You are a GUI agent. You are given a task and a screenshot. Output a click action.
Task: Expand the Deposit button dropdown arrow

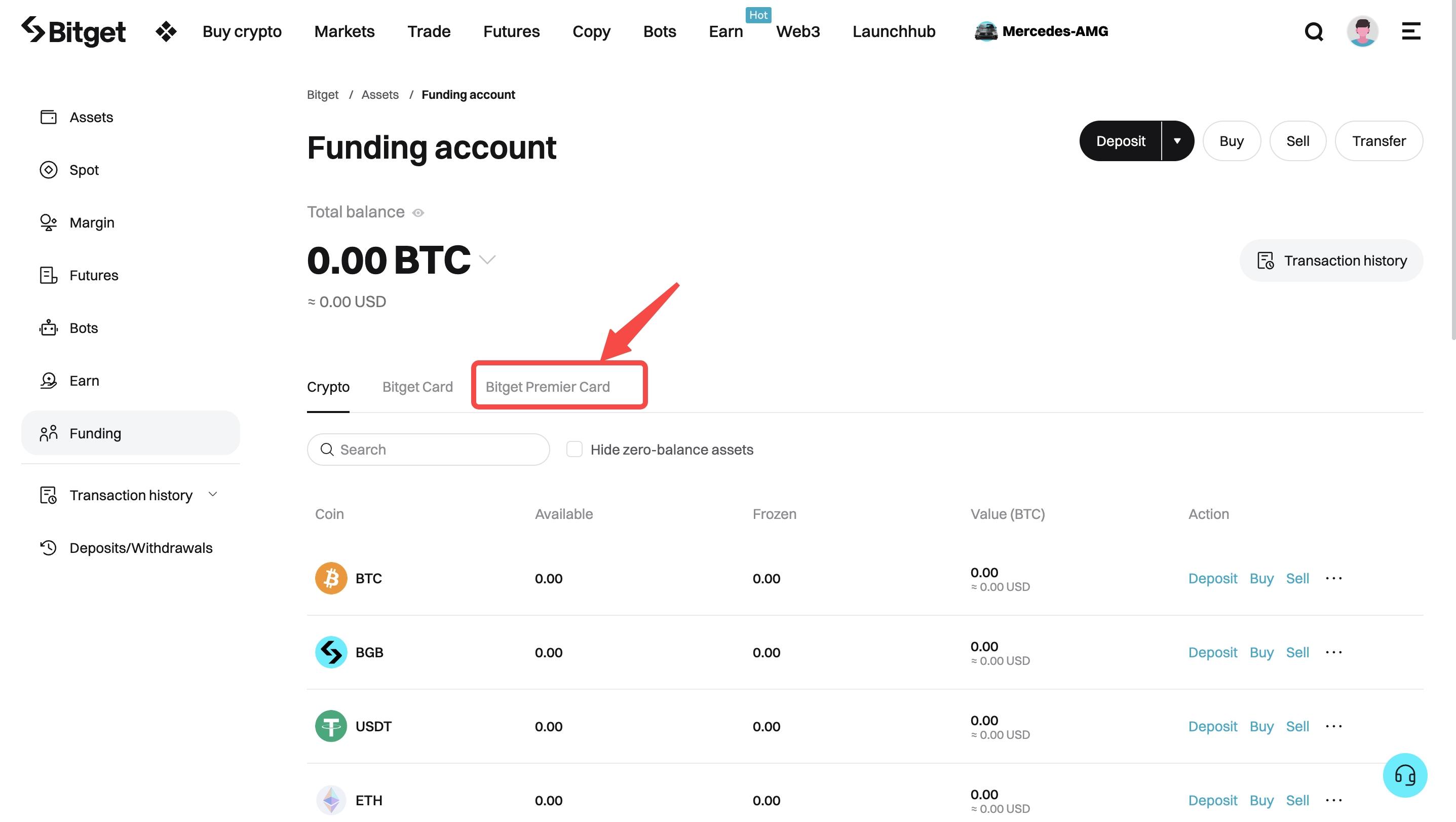click(1177, 141)
